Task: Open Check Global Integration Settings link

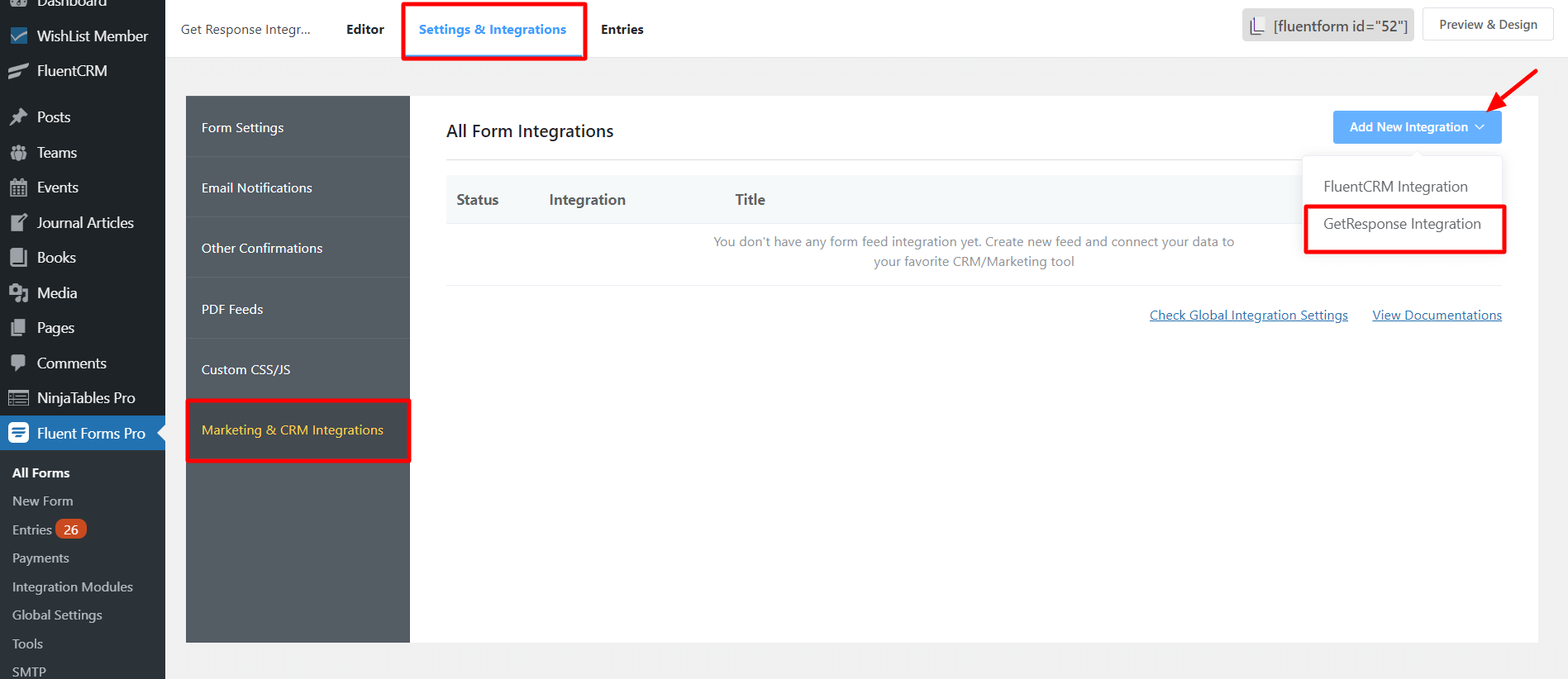Action: (1248, 315)
